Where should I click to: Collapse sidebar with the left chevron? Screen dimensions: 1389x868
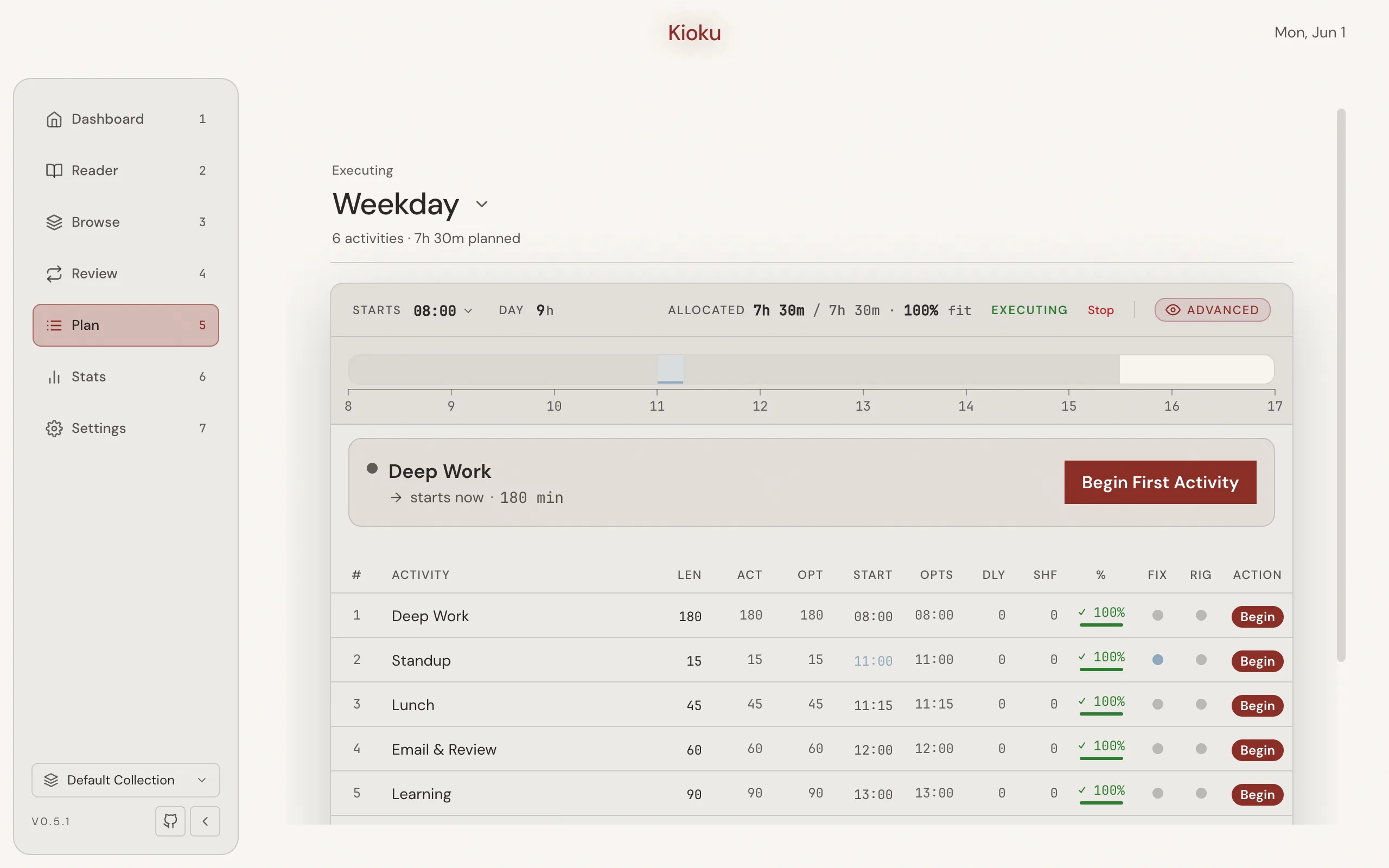[205, 821]
